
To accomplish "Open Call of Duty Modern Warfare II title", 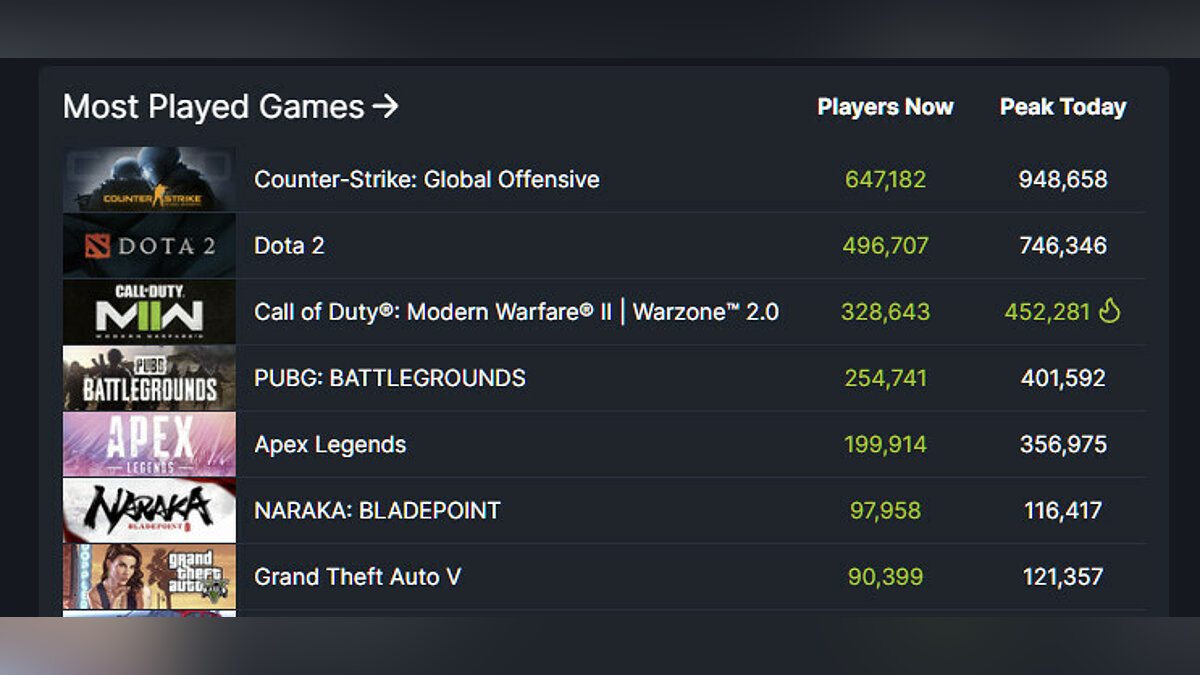I will pyautogui.click(x=517, y=312).
